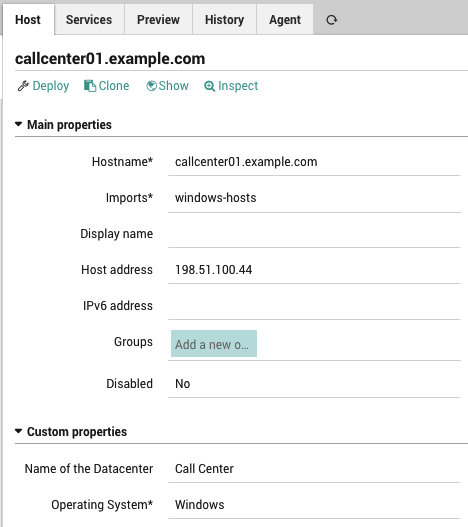Click the Imports* label
This screenshot has height=527, width=468.
pos(129,198)
